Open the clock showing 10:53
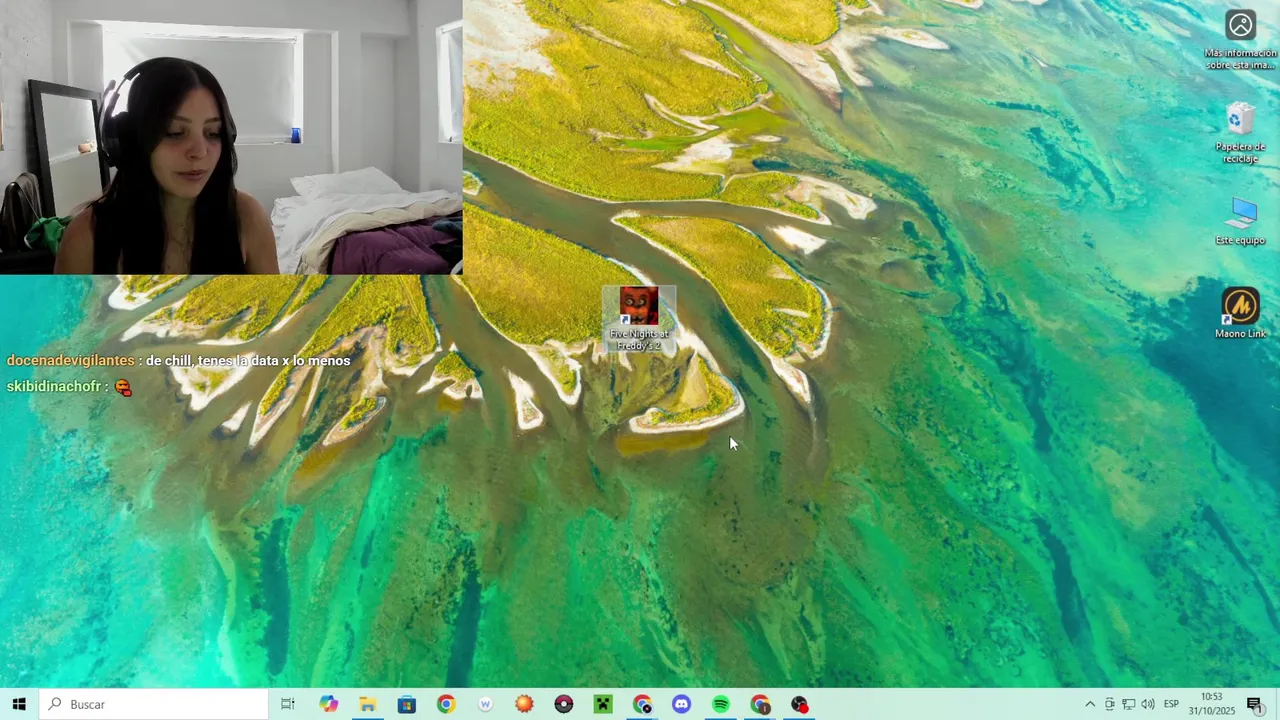The height and width of the screenshot is (720, 1280). 1211,704
